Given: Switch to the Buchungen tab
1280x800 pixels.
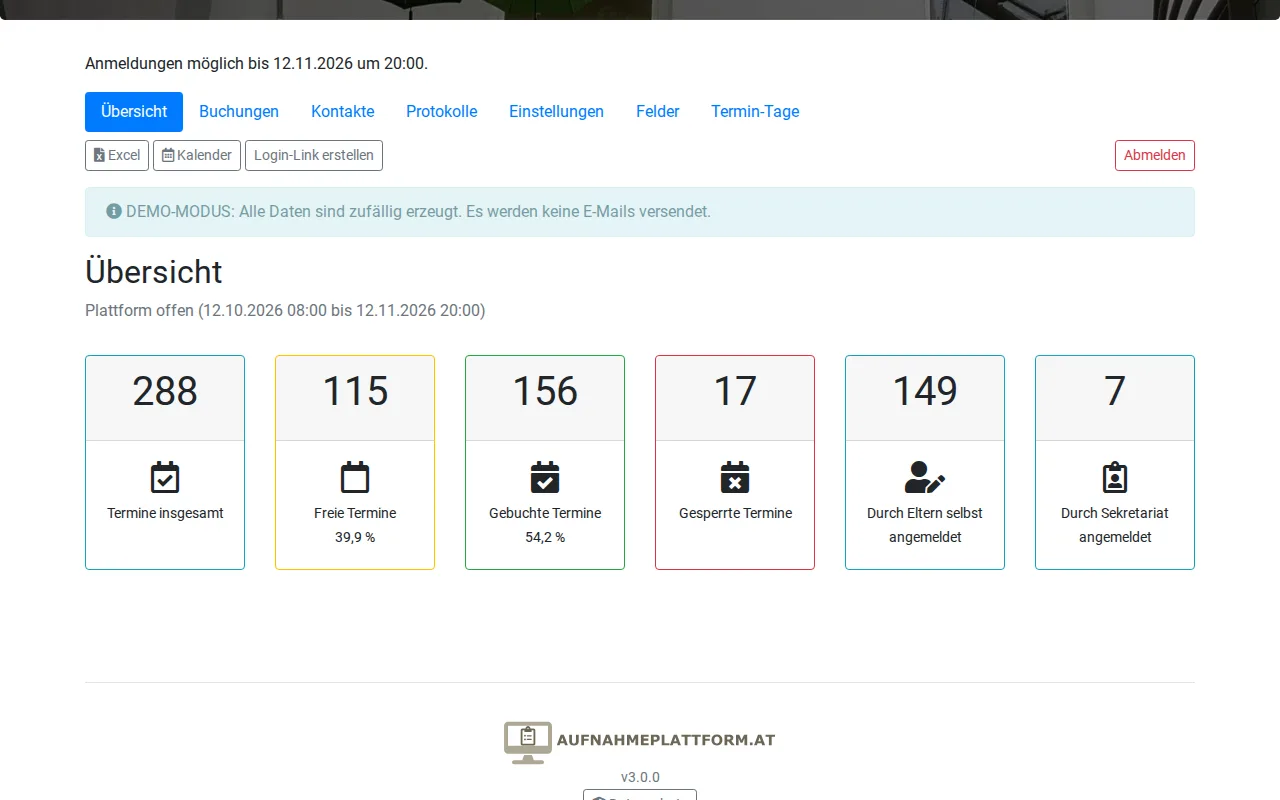Looking at the screenshot, I should (239, 112).
